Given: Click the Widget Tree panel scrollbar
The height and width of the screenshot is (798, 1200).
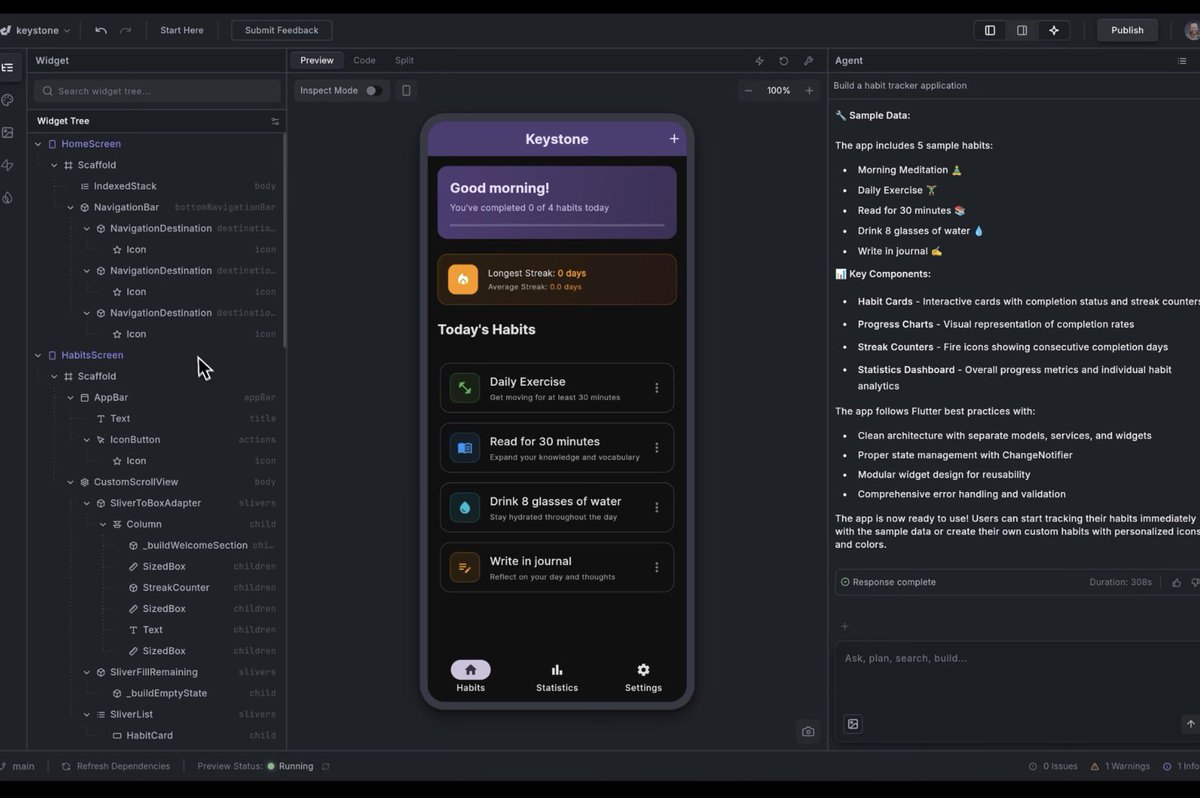Looking at the screenshot, I should (x=285, y=240).
